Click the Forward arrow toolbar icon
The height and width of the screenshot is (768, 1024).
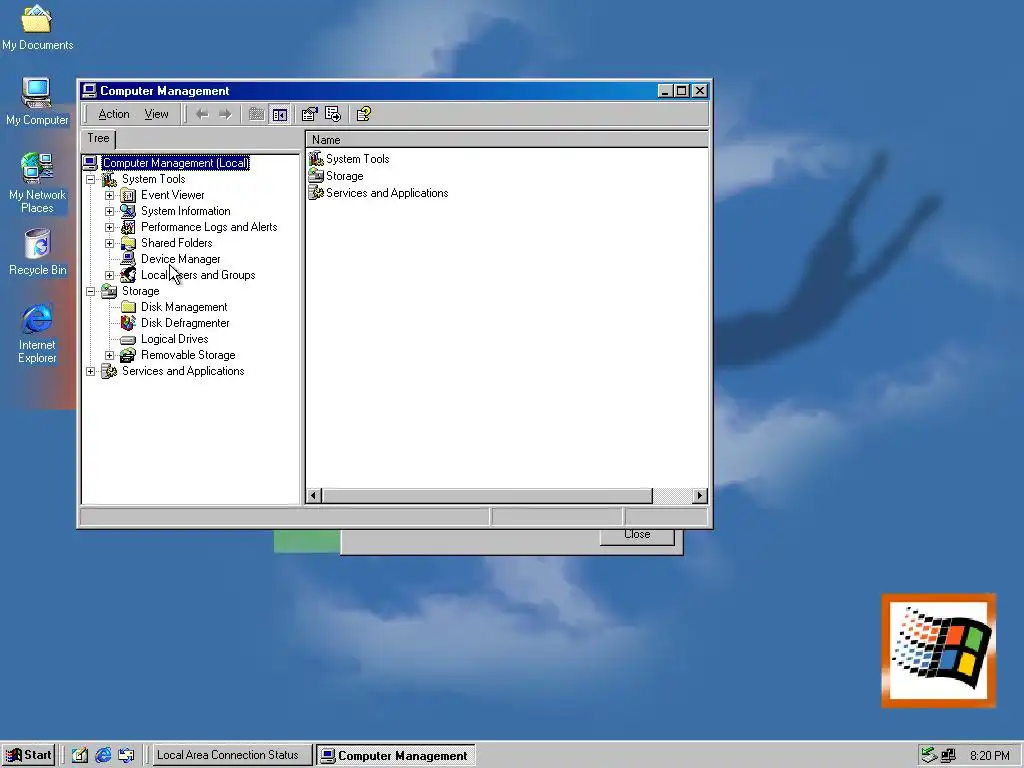pyautogui.click(x=225, y=114)
